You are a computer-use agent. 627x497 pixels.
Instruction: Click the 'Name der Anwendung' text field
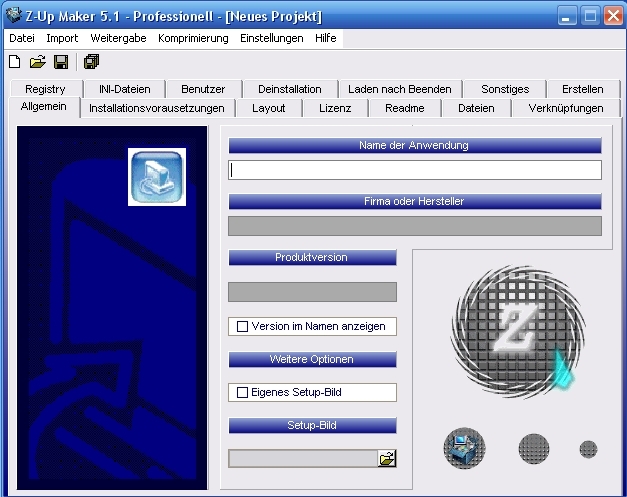point(414,170)
